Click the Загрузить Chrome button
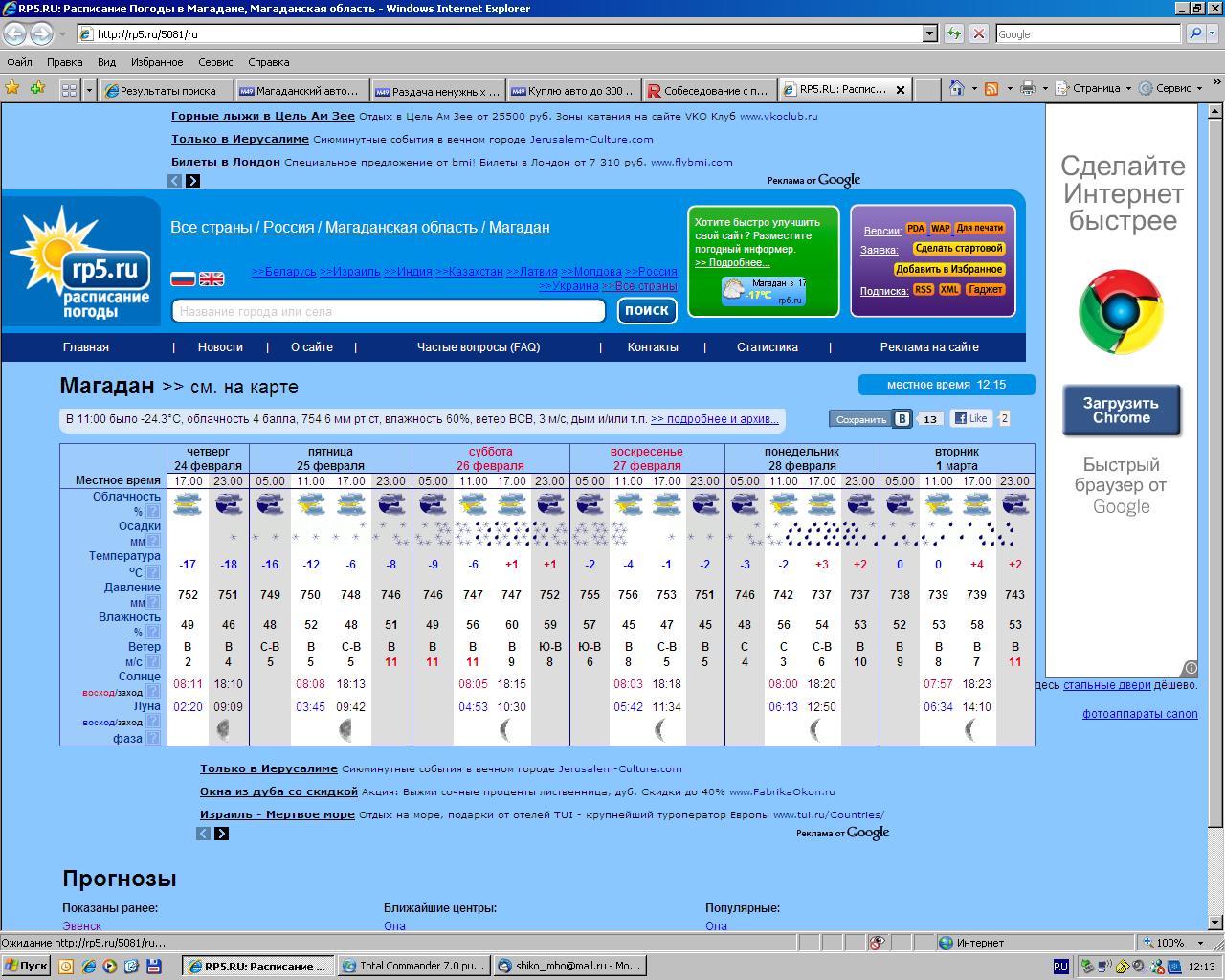The width and height of the screenshot is (1225, 980). [x=1122, y=411]
